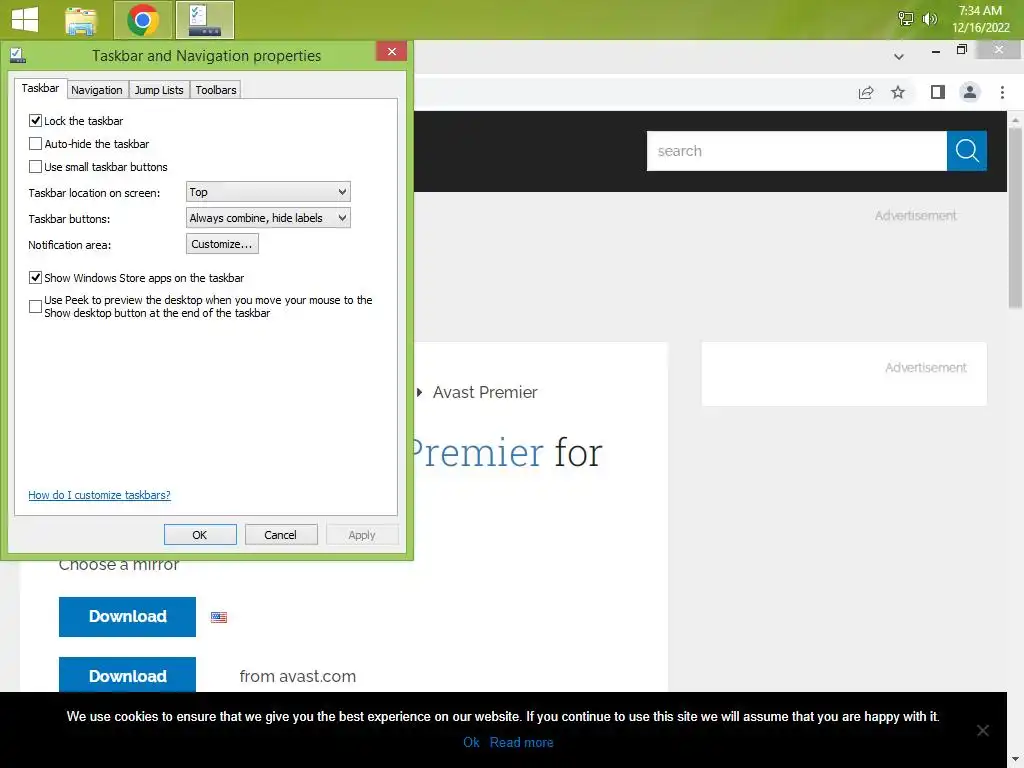Image resolution: width=1024 pixels, height=768 pixels.
Task: Toggle Show Windows Store apps on taskbar
Action: click(x=35, y=278)
